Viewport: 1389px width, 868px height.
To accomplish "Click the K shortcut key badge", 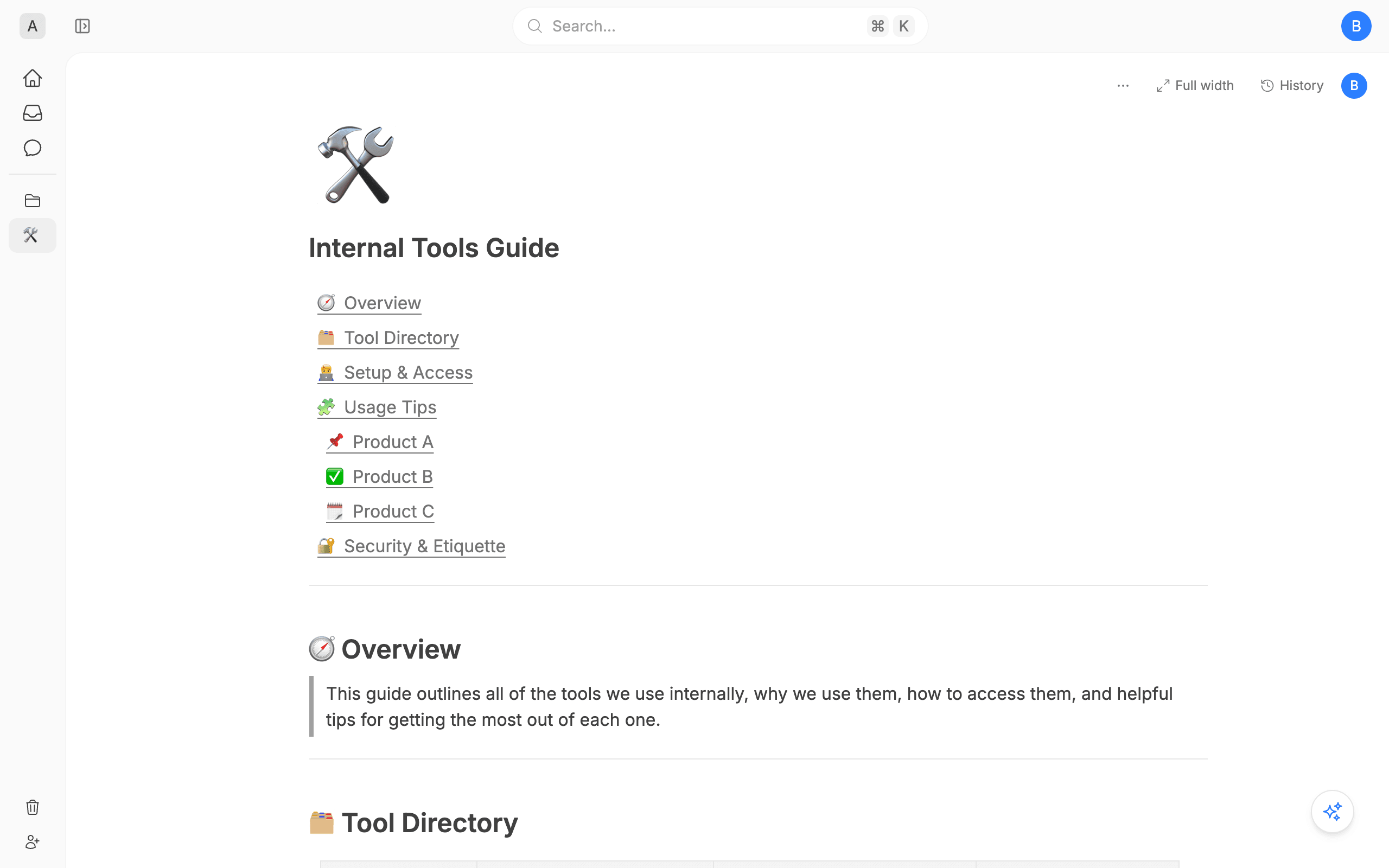I will click(903, 26).
